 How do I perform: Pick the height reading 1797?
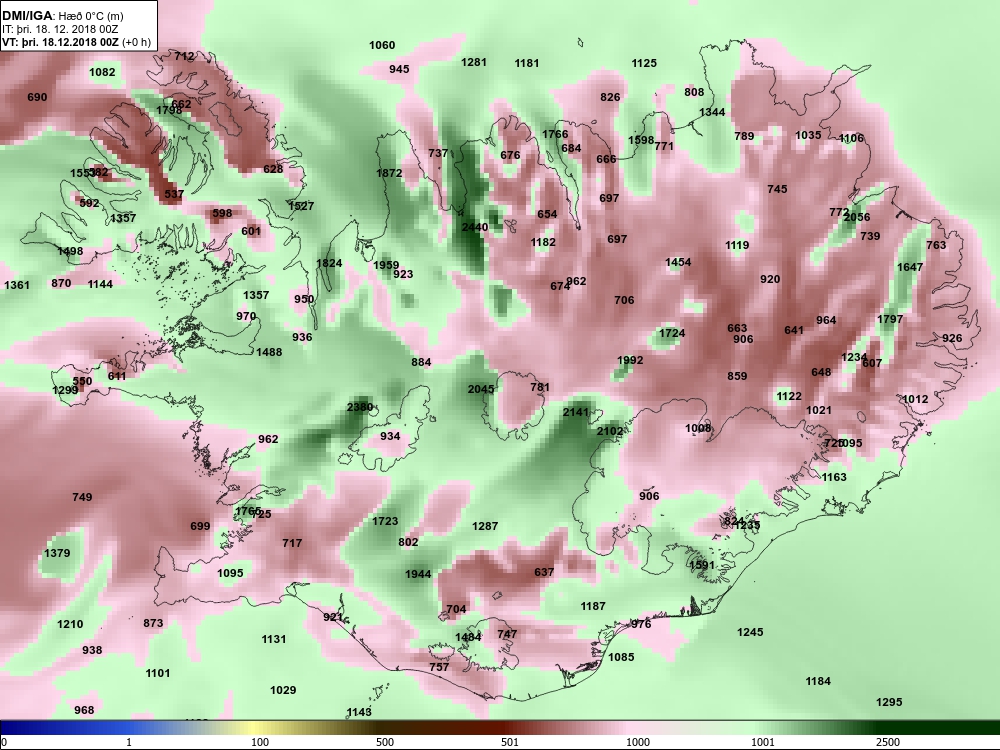pos(890,319)
